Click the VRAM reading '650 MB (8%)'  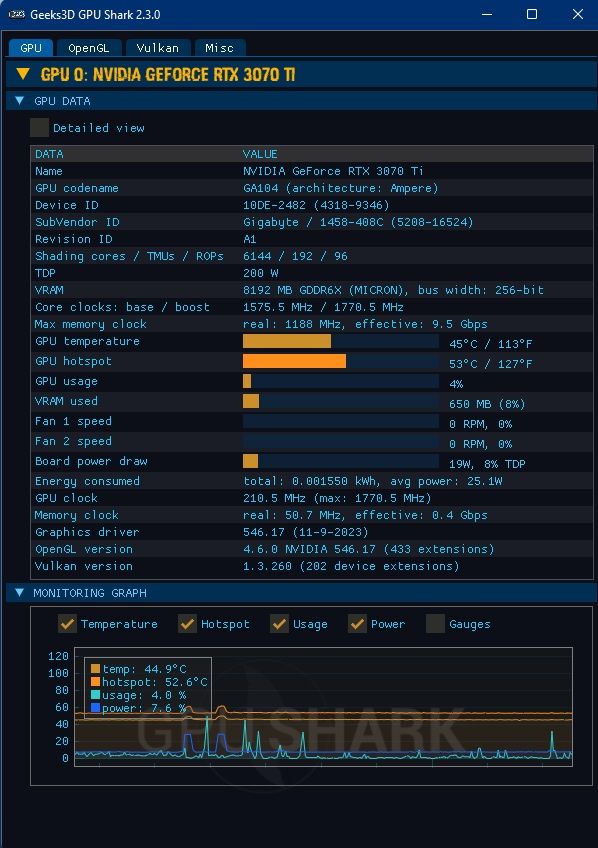click(487, 404)
